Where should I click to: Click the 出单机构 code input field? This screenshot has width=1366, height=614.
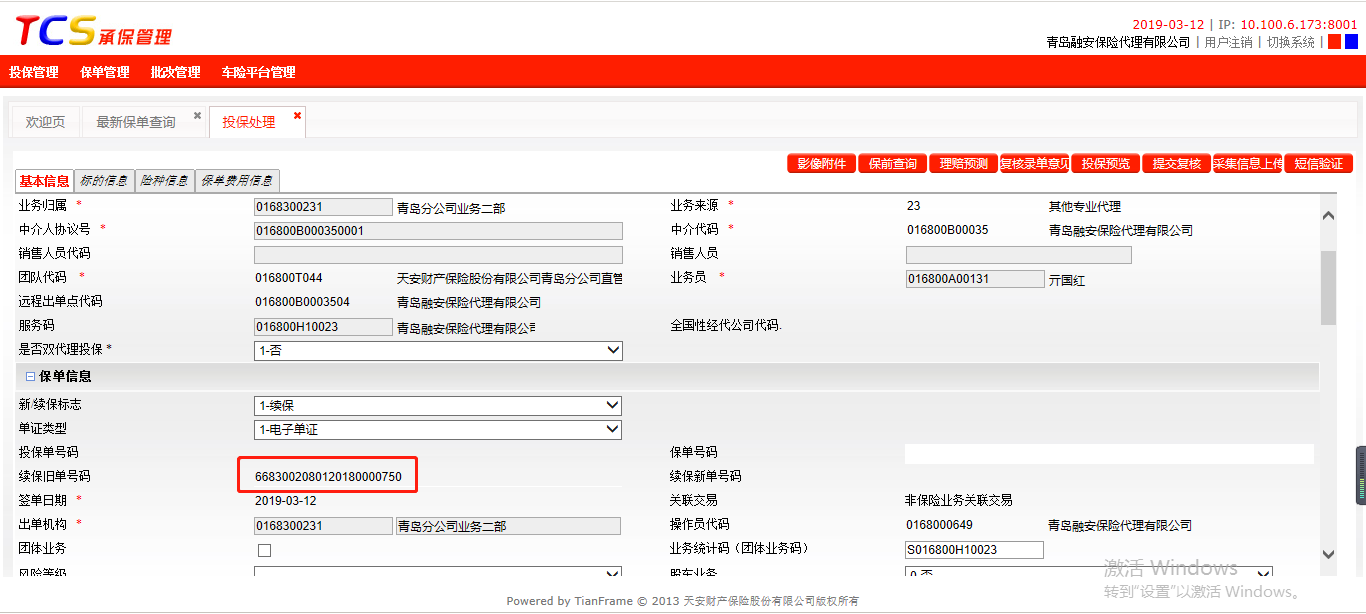[323, 526]
